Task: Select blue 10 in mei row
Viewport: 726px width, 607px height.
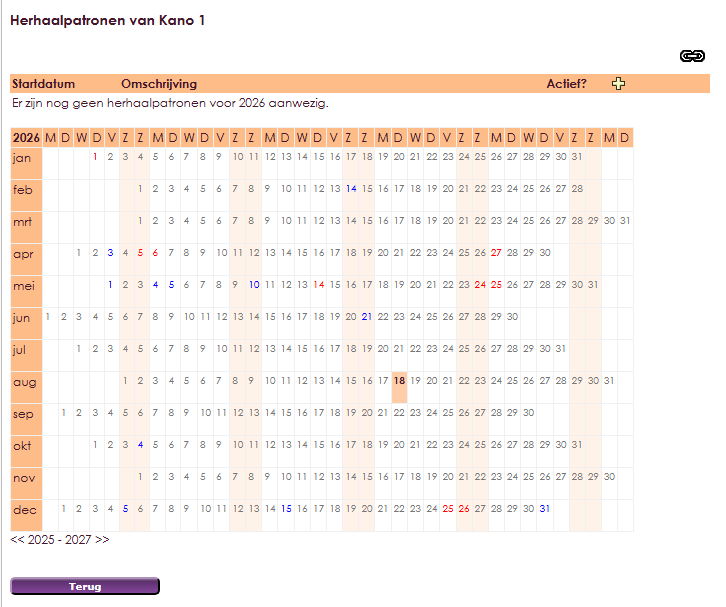Action: coord(254,285)
